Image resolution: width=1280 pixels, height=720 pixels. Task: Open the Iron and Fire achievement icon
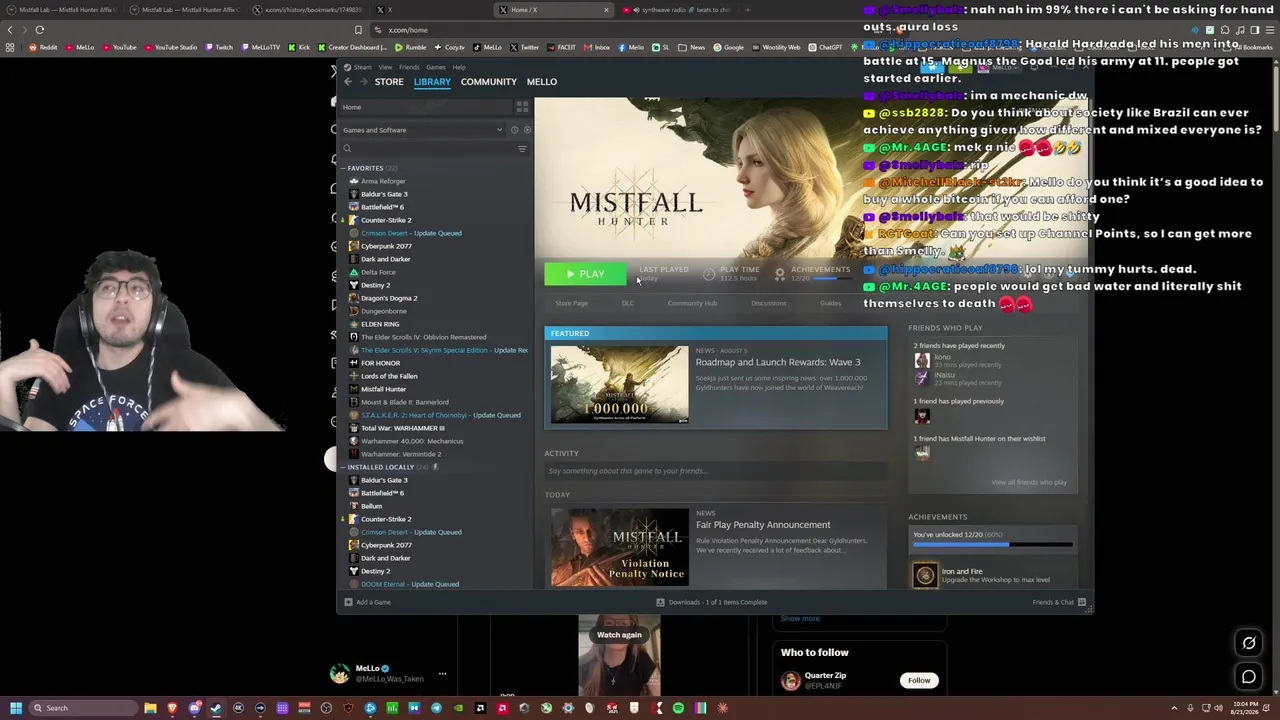coord(925,575)
